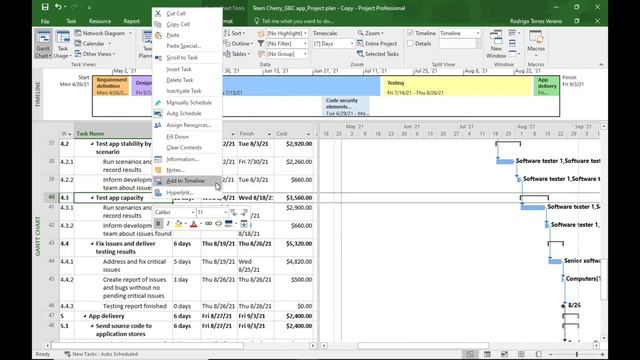Click the ribbon display options icon beside user name
Viewport: 640px width, 360px height.
(576, 21)
